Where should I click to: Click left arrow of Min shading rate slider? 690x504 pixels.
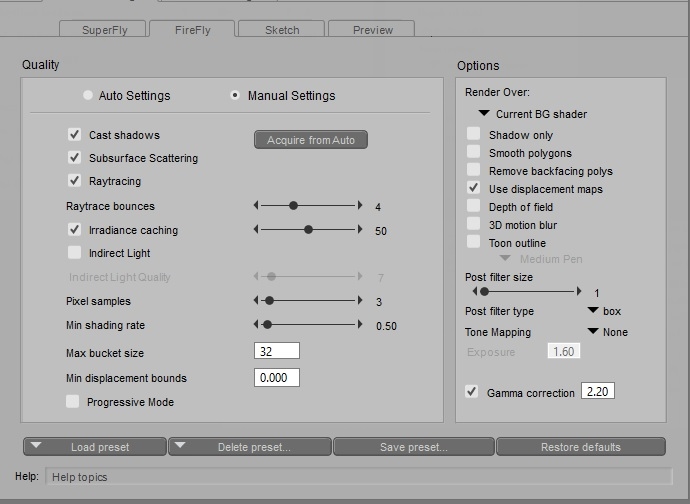pyautogui.click(x=256, y=324)
